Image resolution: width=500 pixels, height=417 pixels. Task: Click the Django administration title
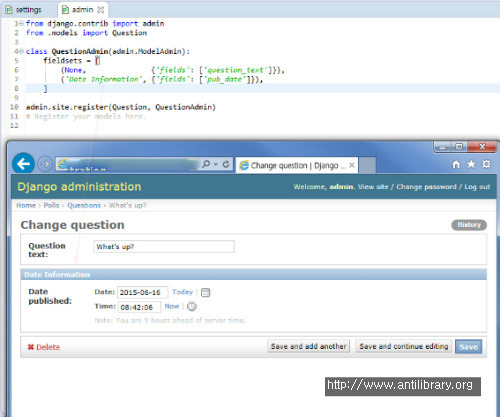point(79,187)
